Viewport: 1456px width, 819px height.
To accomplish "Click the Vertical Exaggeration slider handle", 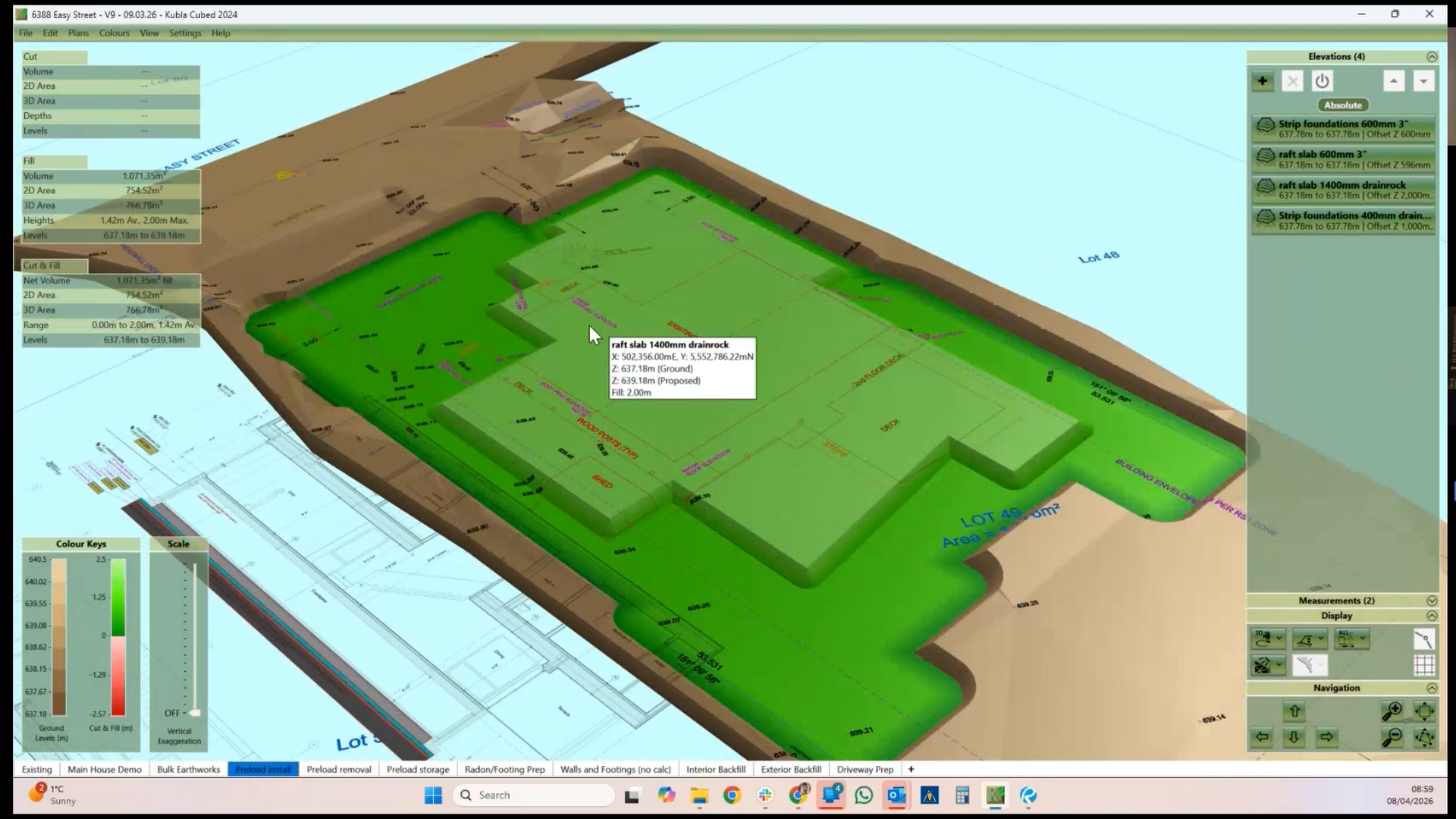I will tap(195, 713).
